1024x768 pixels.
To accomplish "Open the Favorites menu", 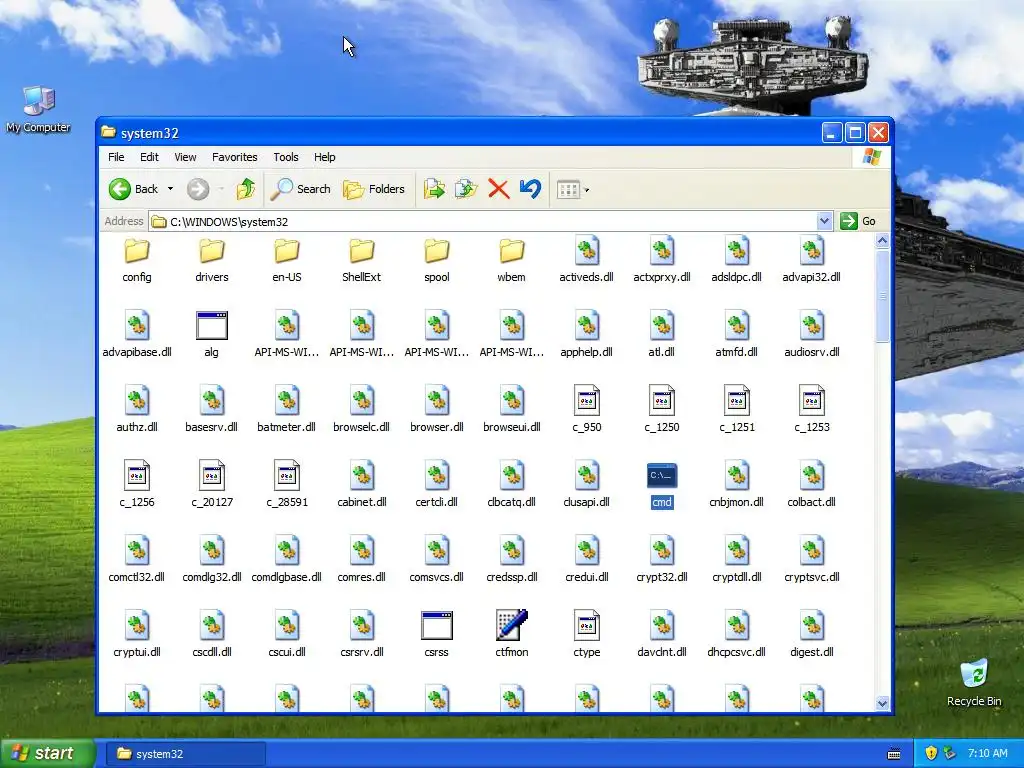I will (x=234, y=157).
